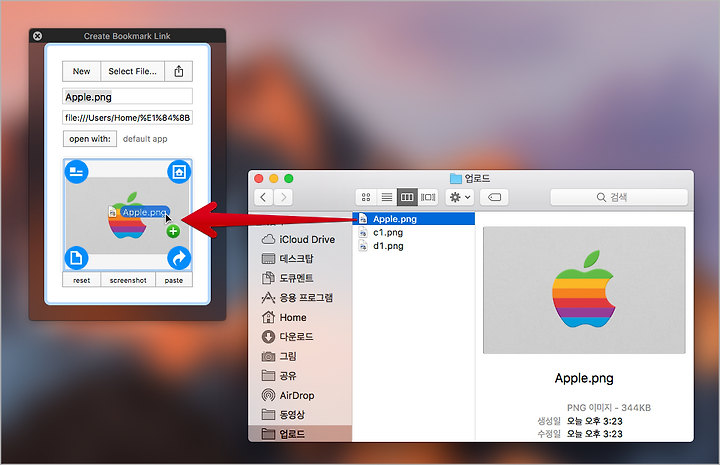Click the New button

click(81, 71)
